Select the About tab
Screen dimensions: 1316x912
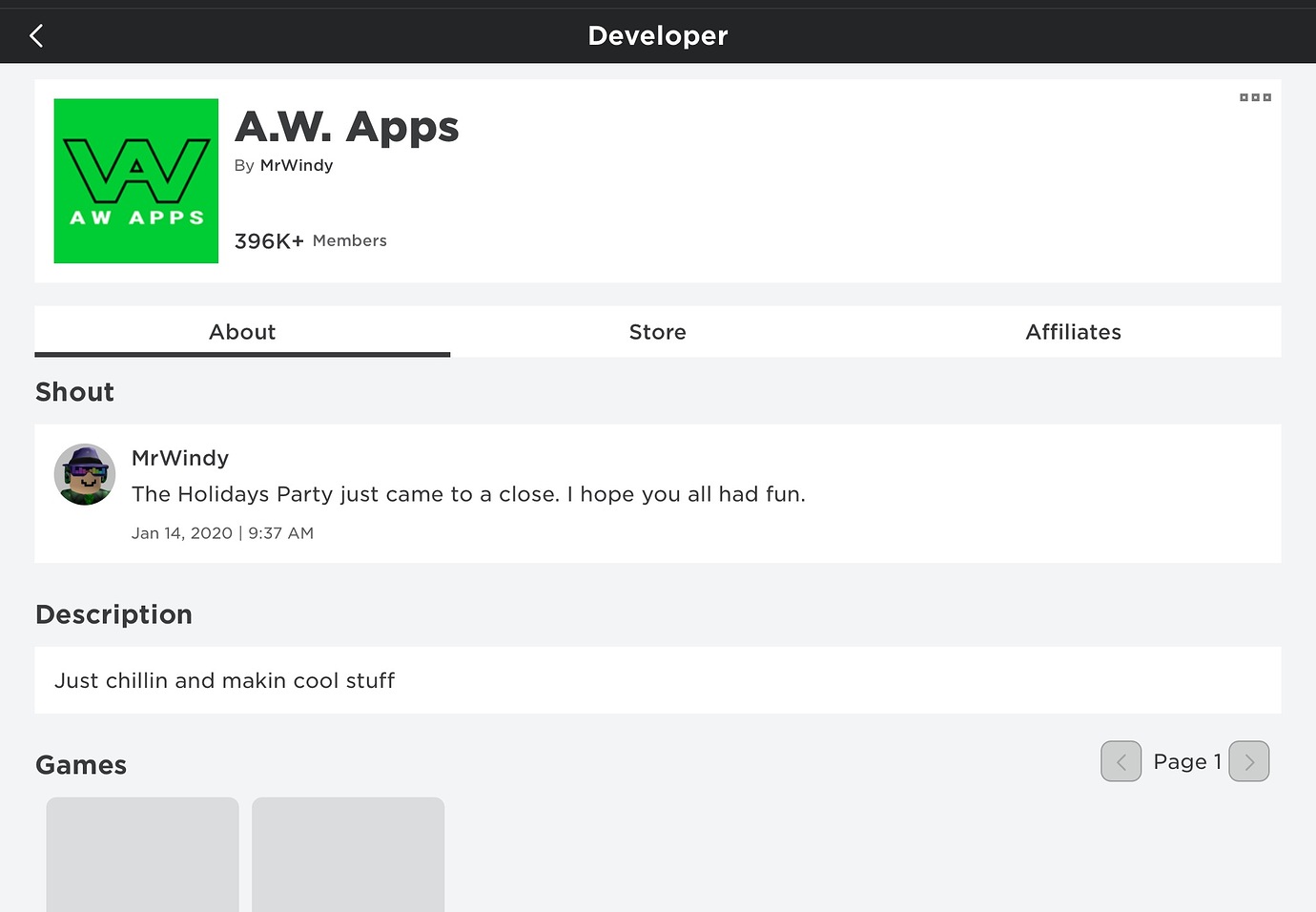pos(242,332)
